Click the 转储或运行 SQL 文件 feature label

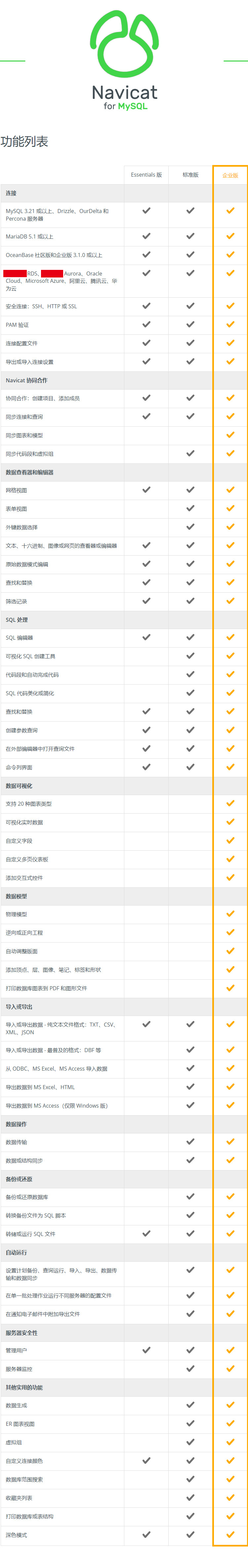point(30,1234)
